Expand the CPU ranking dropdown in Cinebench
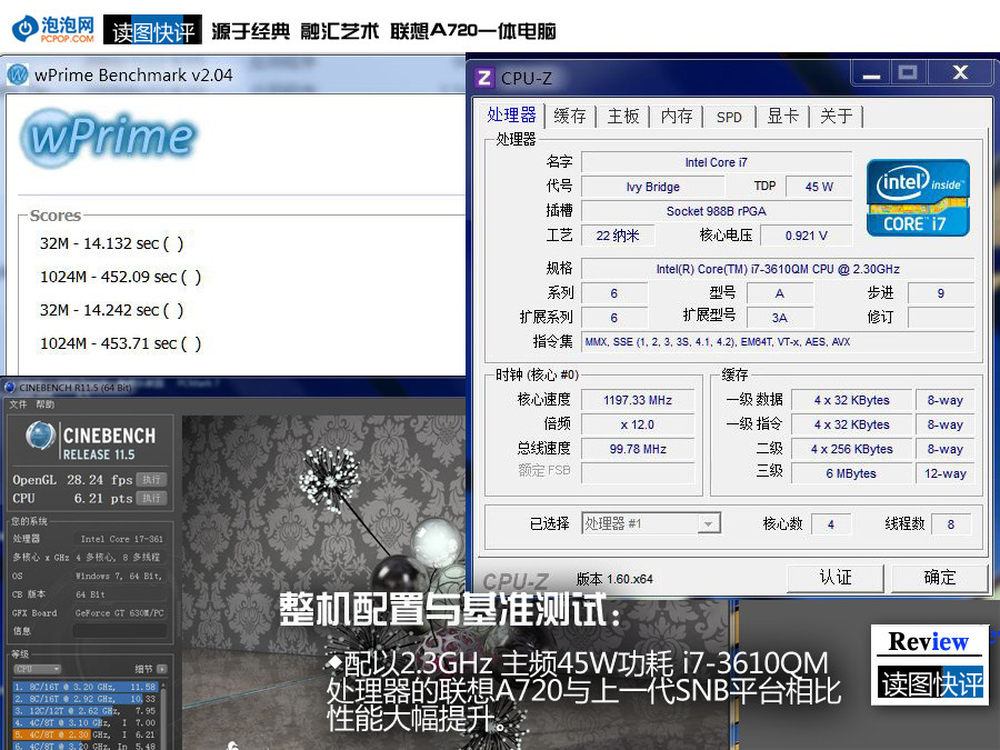 38,669
